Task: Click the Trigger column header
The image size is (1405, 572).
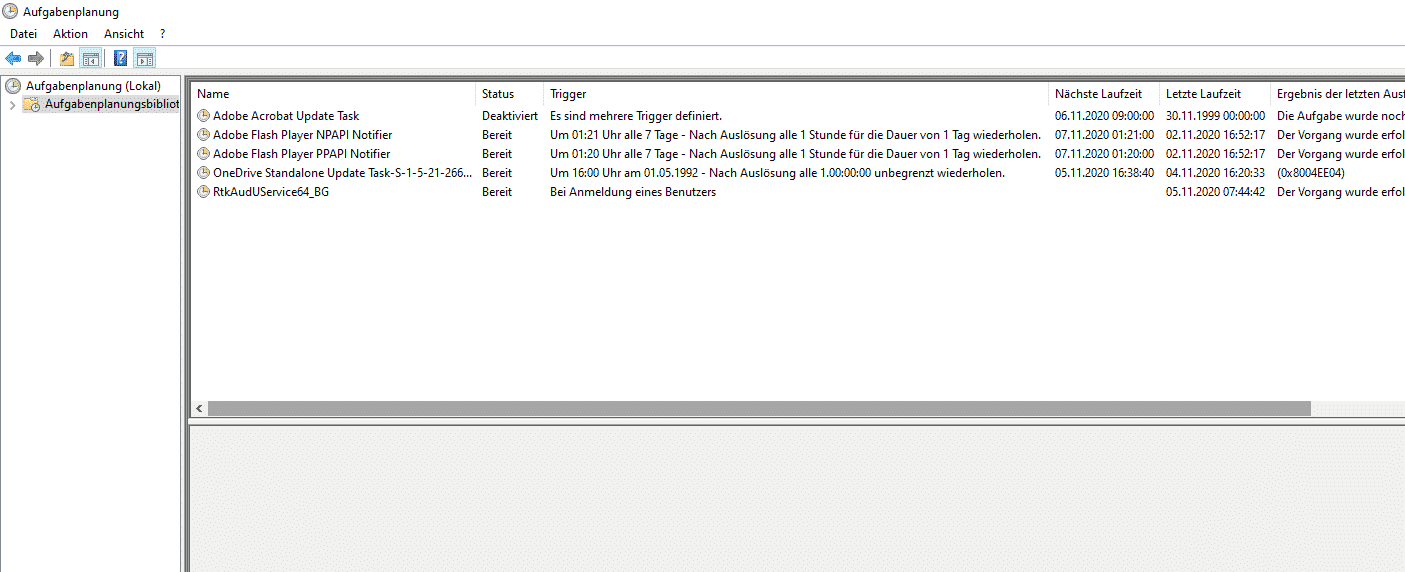Action: pos(568,94)
